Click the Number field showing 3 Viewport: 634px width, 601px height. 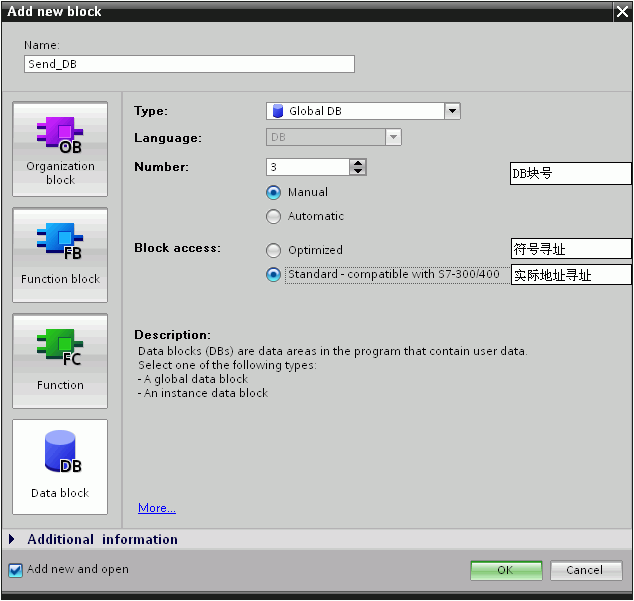coord(308,167)
